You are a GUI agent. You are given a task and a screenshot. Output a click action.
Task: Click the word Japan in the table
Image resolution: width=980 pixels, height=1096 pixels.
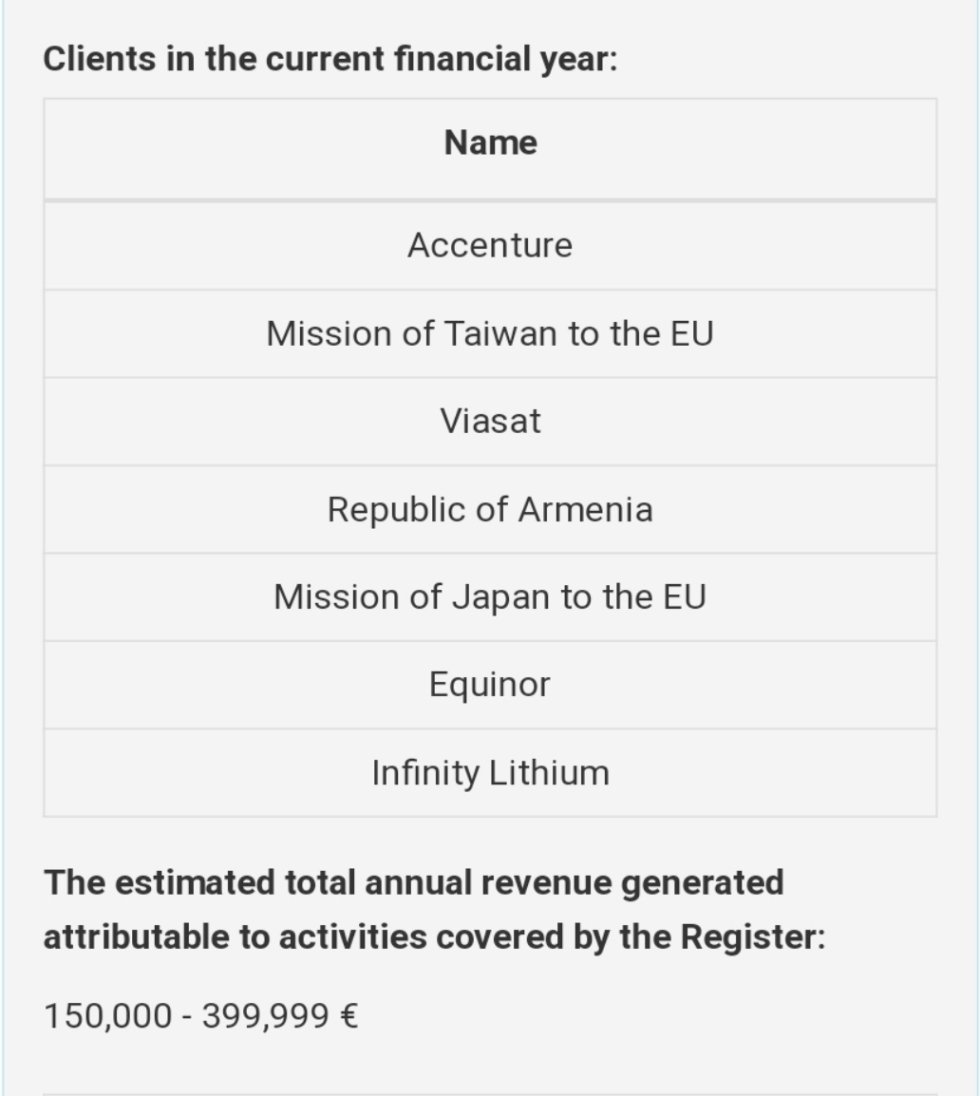tap(501, 598)
